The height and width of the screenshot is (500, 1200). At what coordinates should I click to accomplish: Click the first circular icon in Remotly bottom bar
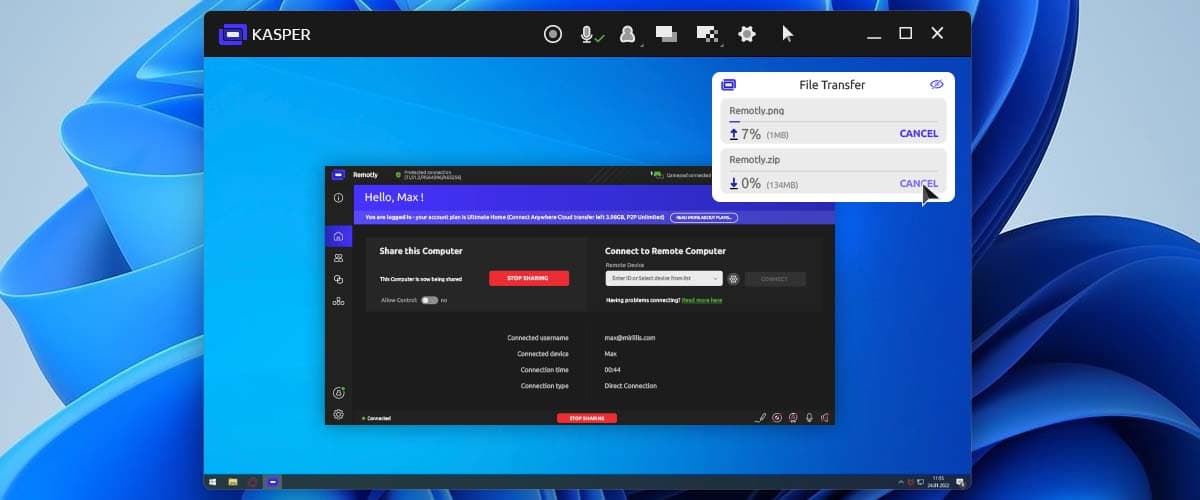(x=777, y=418)
